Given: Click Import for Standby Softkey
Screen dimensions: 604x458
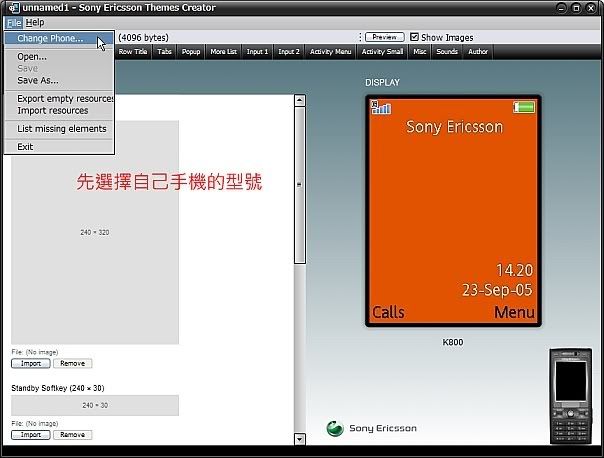Looking at the screenshot, I should click(31, 435).
